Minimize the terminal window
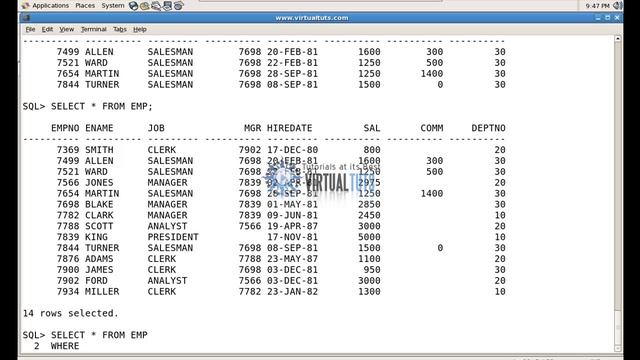The height and width of the screenshot is (360, 640). [x=598, y=18]
